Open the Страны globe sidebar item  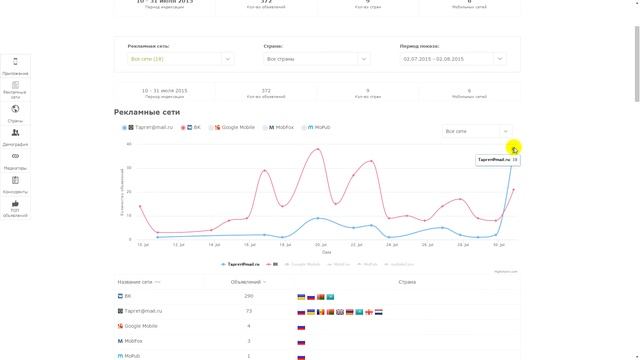[15, 113]
